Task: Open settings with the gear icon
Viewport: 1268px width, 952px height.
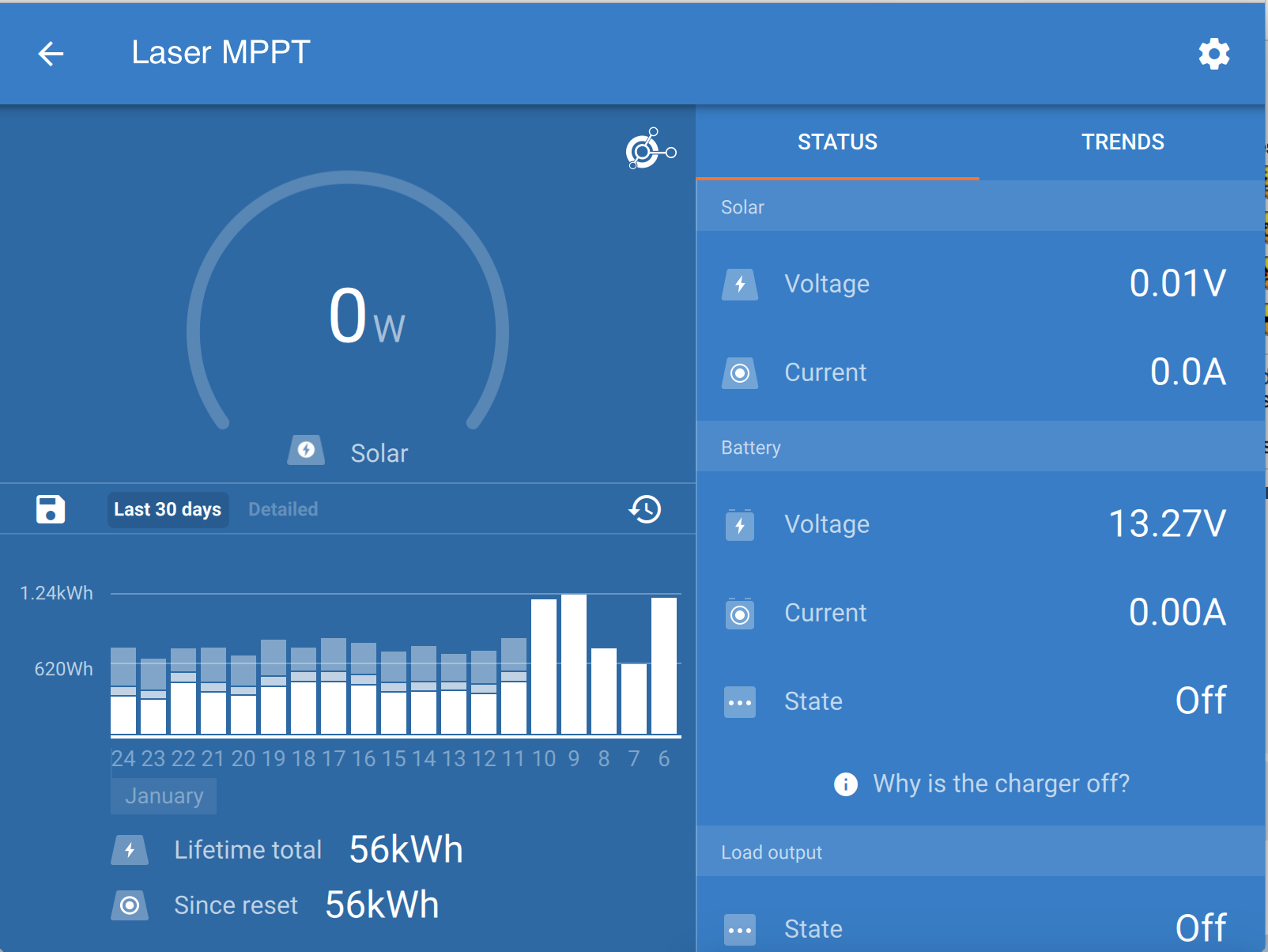Action: coord(1213,54)
